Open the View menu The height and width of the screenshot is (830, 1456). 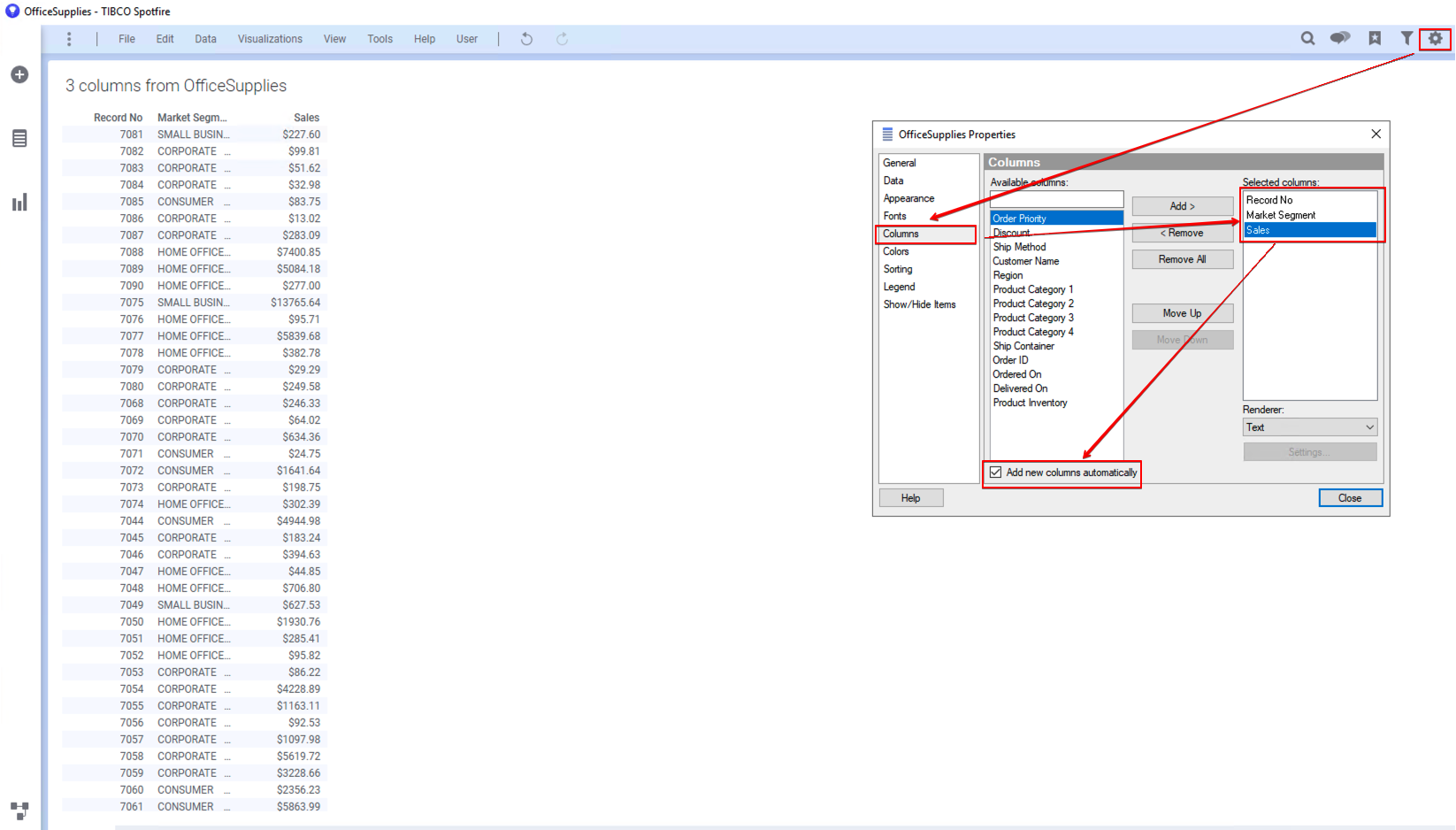pyautogui.click(x=334, y=39)
